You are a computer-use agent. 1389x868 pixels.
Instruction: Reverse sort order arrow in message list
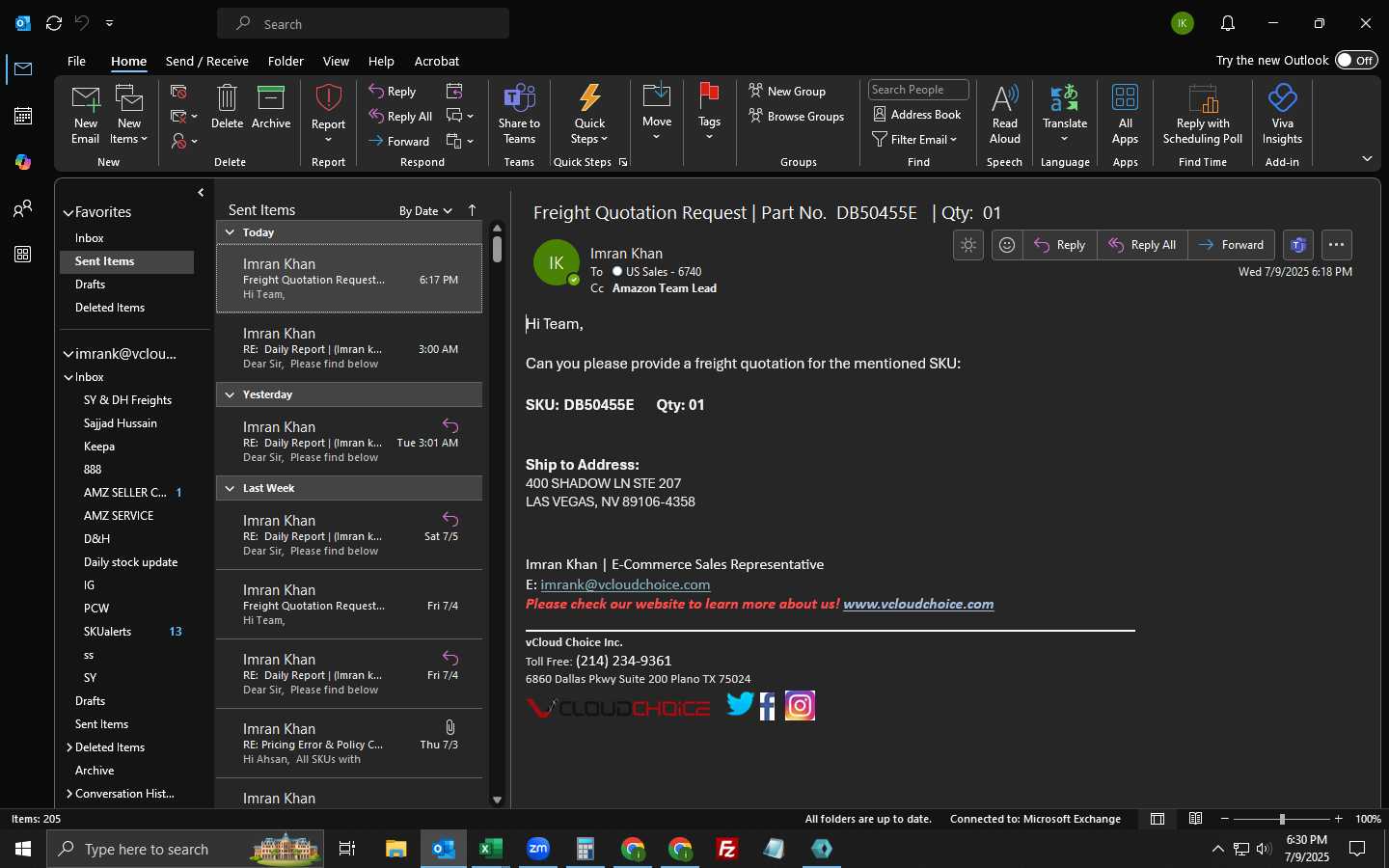pos(472,210)
